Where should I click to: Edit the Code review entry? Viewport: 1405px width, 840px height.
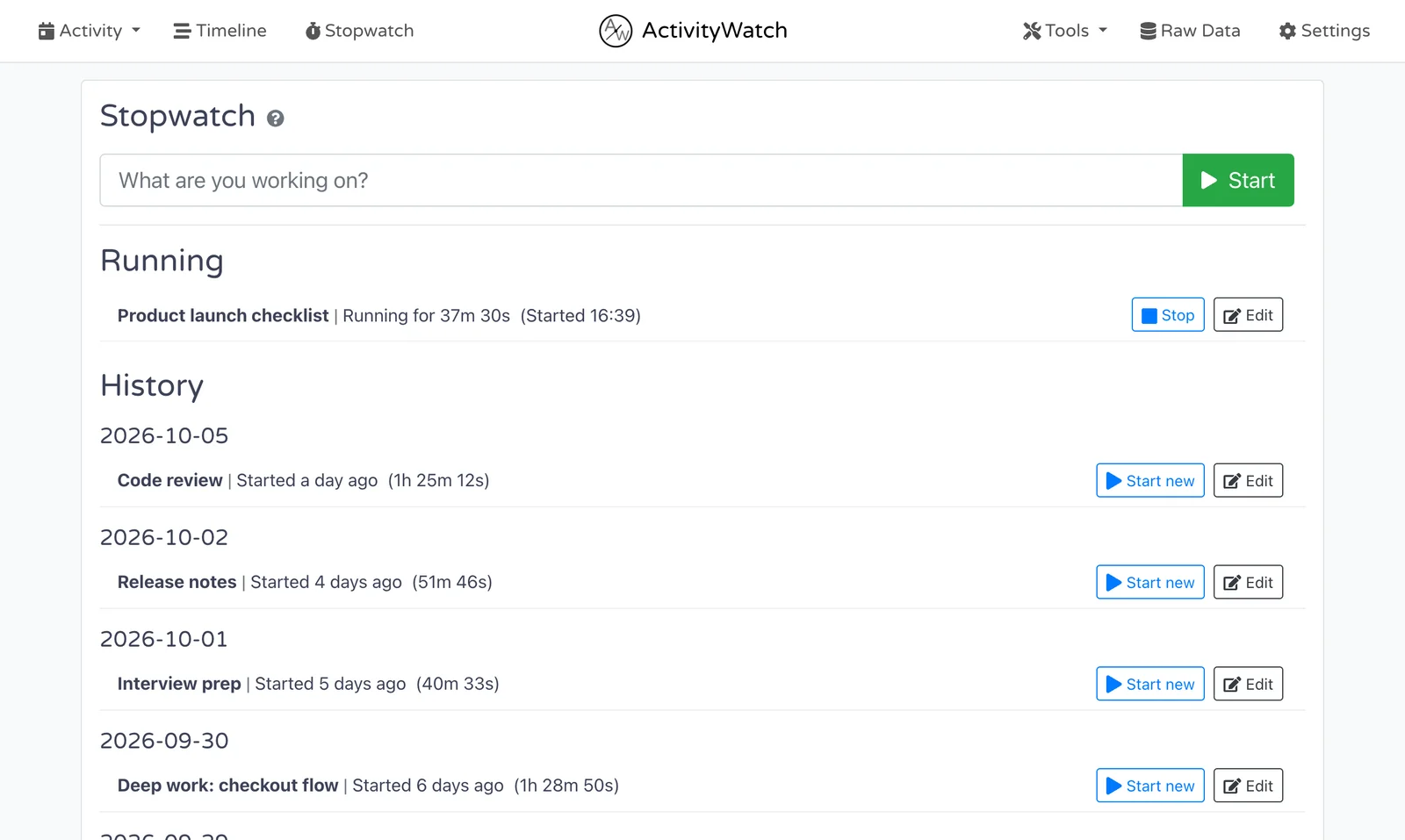coord(1248,481)
